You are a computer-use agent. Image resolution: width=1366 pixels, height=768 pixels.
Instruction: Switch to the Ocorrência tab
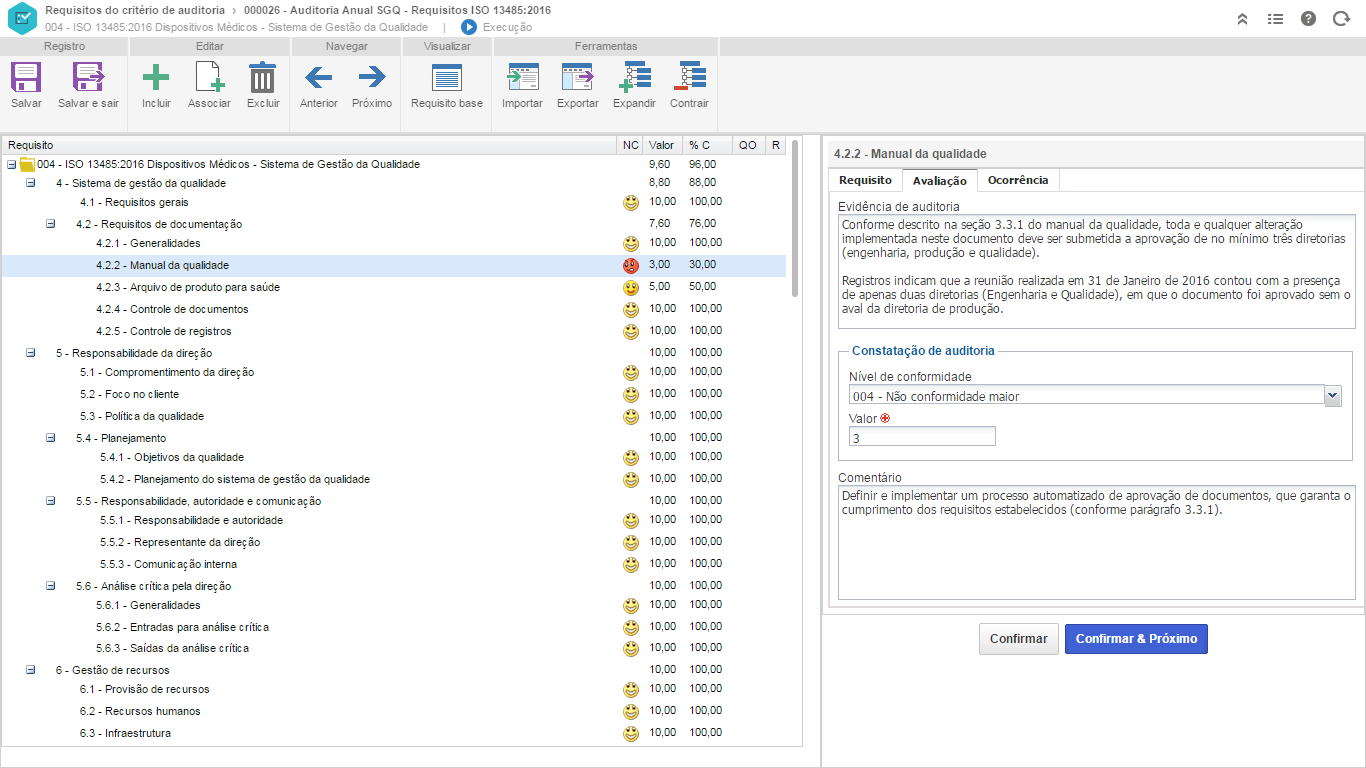click(1017, 181)
